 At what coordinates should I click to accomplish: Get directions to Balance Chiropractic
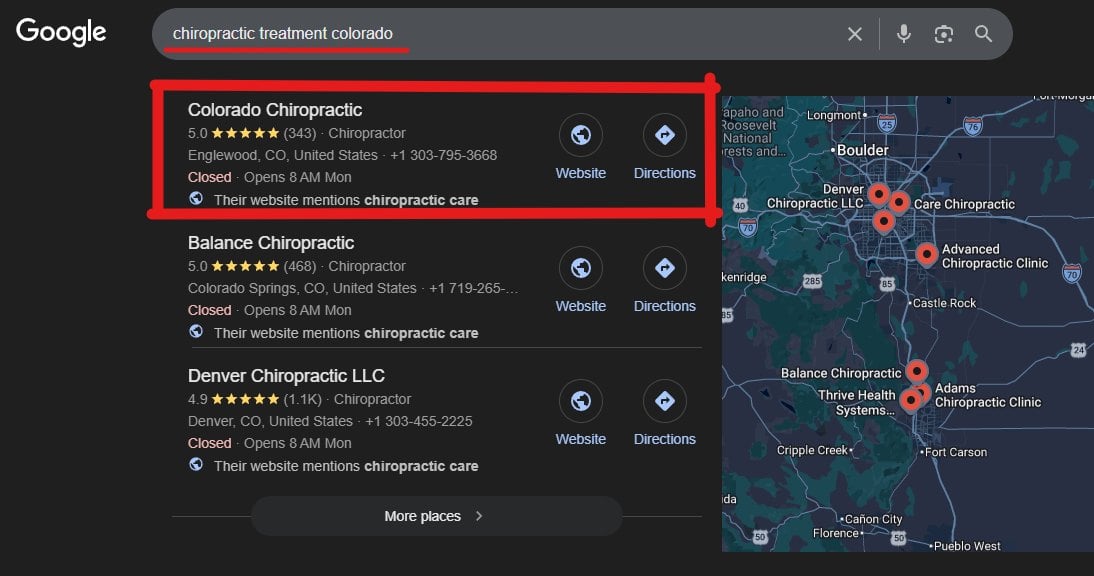(x=664, y=268)
